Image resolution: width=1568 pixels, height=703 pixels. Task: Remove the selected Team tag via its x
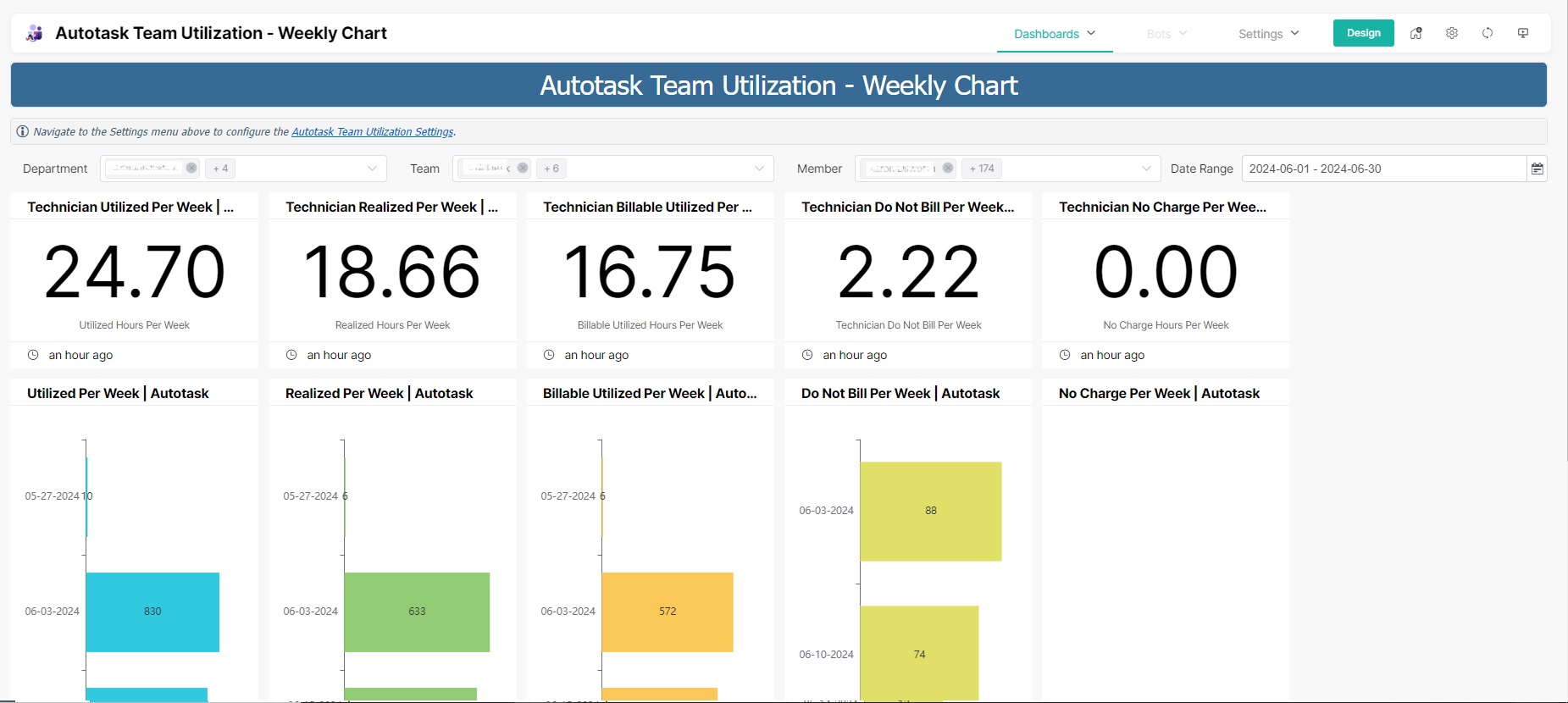tap(523, 168)
